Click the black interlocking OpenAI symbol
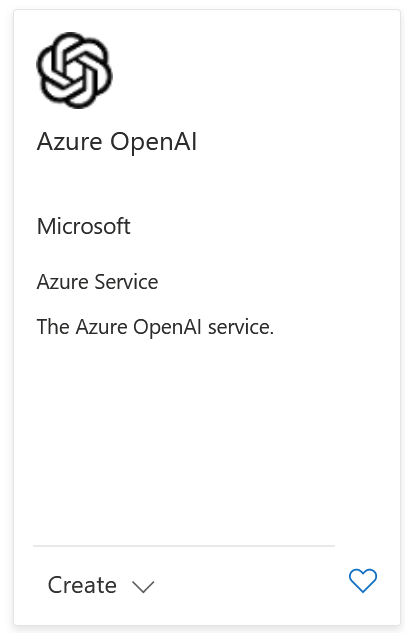 click(74, 70)
